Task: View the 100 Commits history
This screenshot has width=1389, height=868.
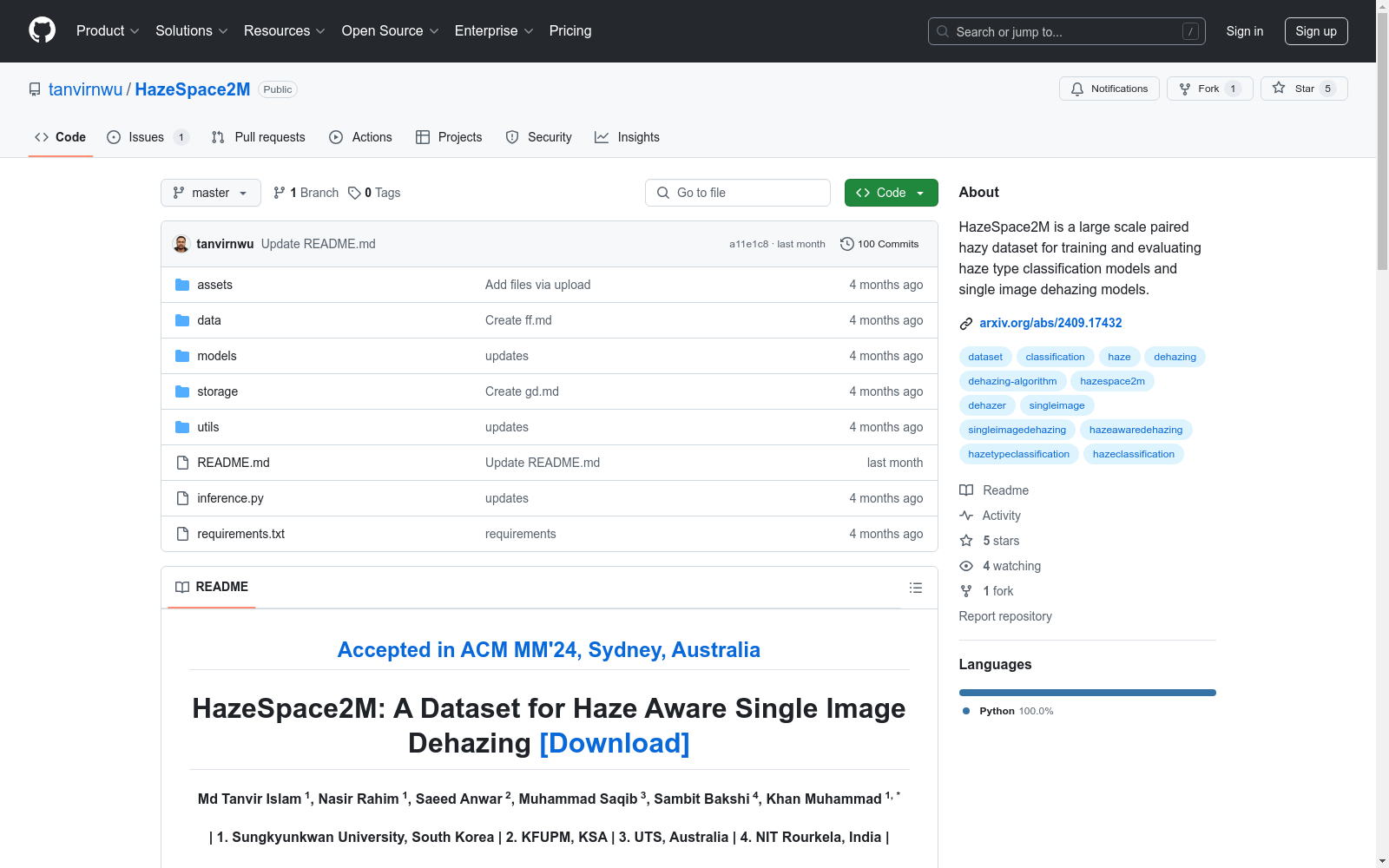Action: tap(879, 244)
